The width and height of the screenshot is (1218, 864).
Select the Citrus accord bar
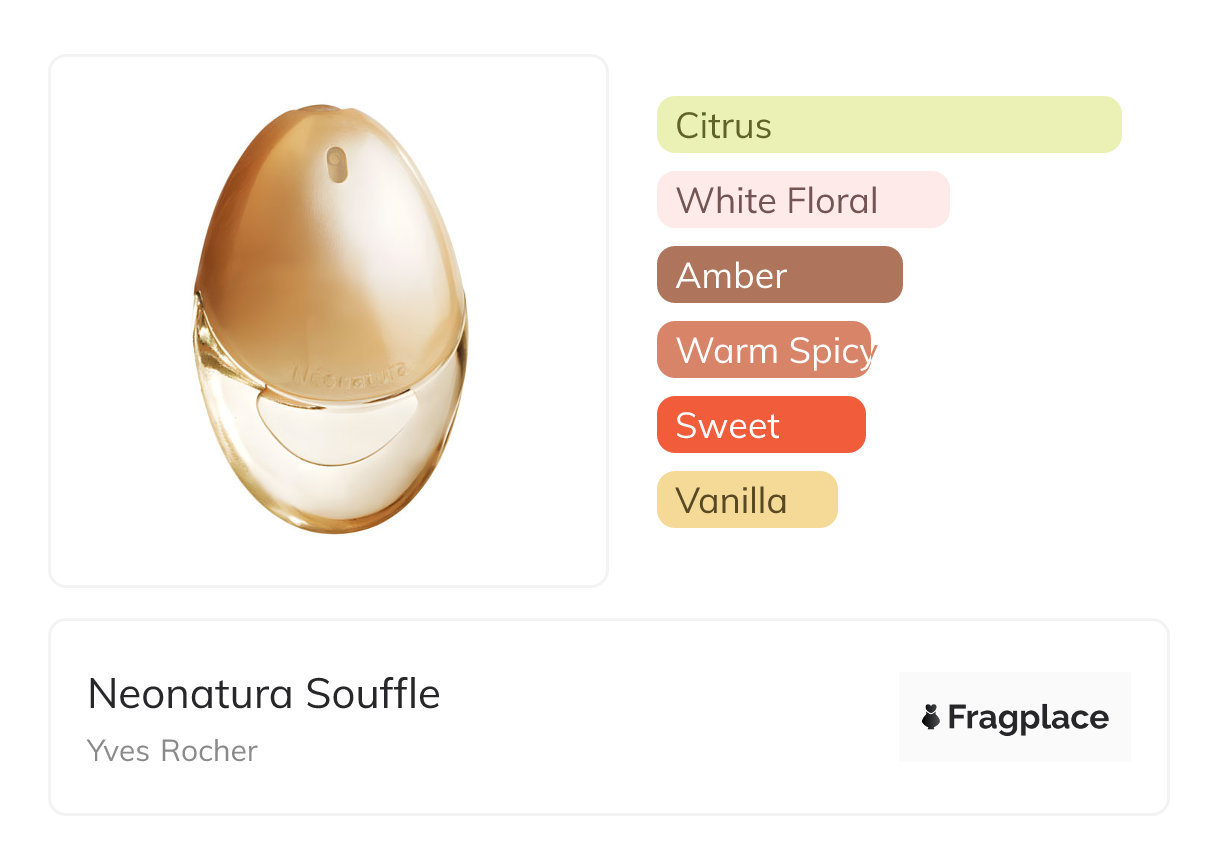tap(888, 125)
